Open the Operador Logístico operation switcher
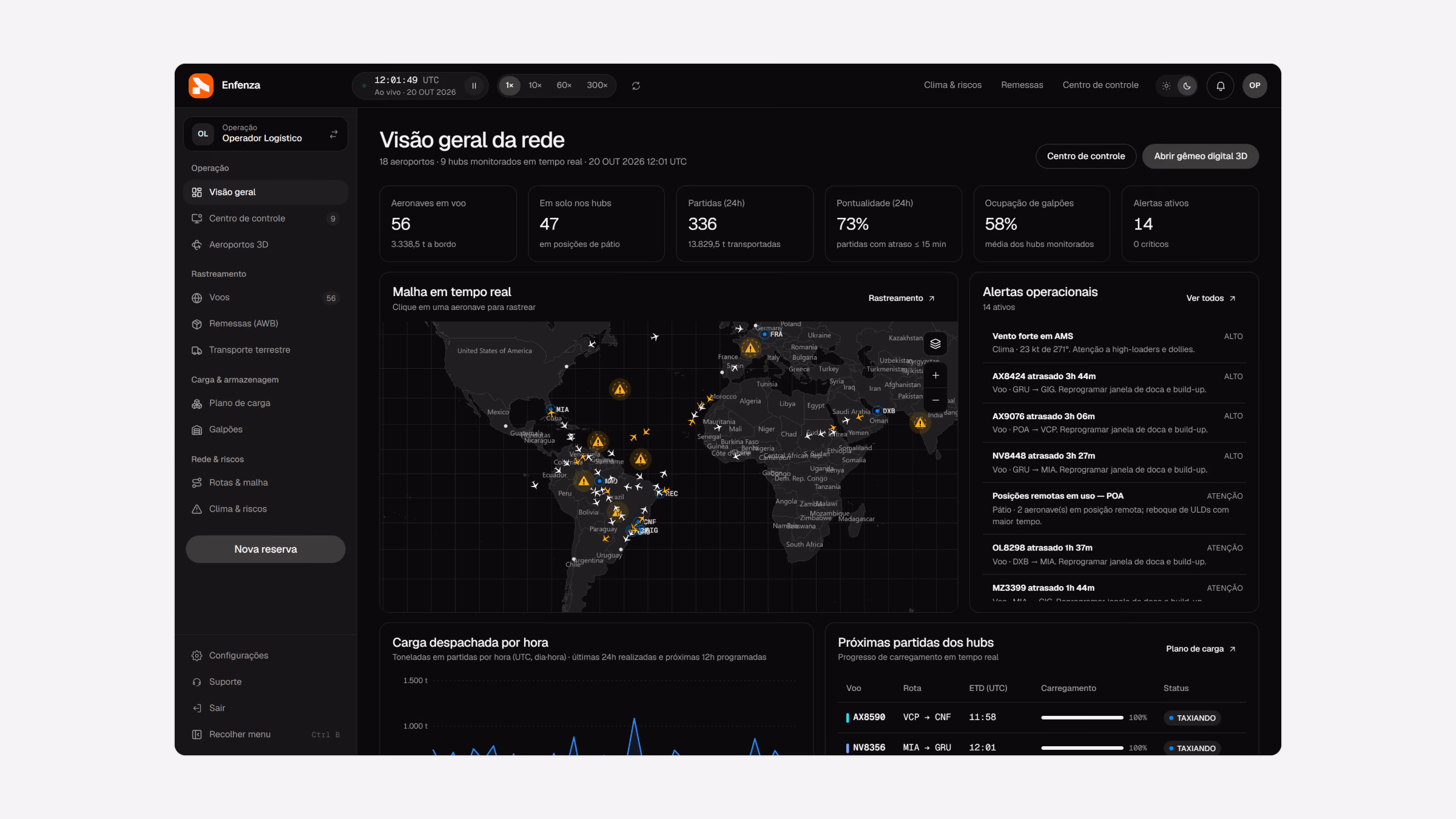The image size is (1456, 819). (266, 133)
